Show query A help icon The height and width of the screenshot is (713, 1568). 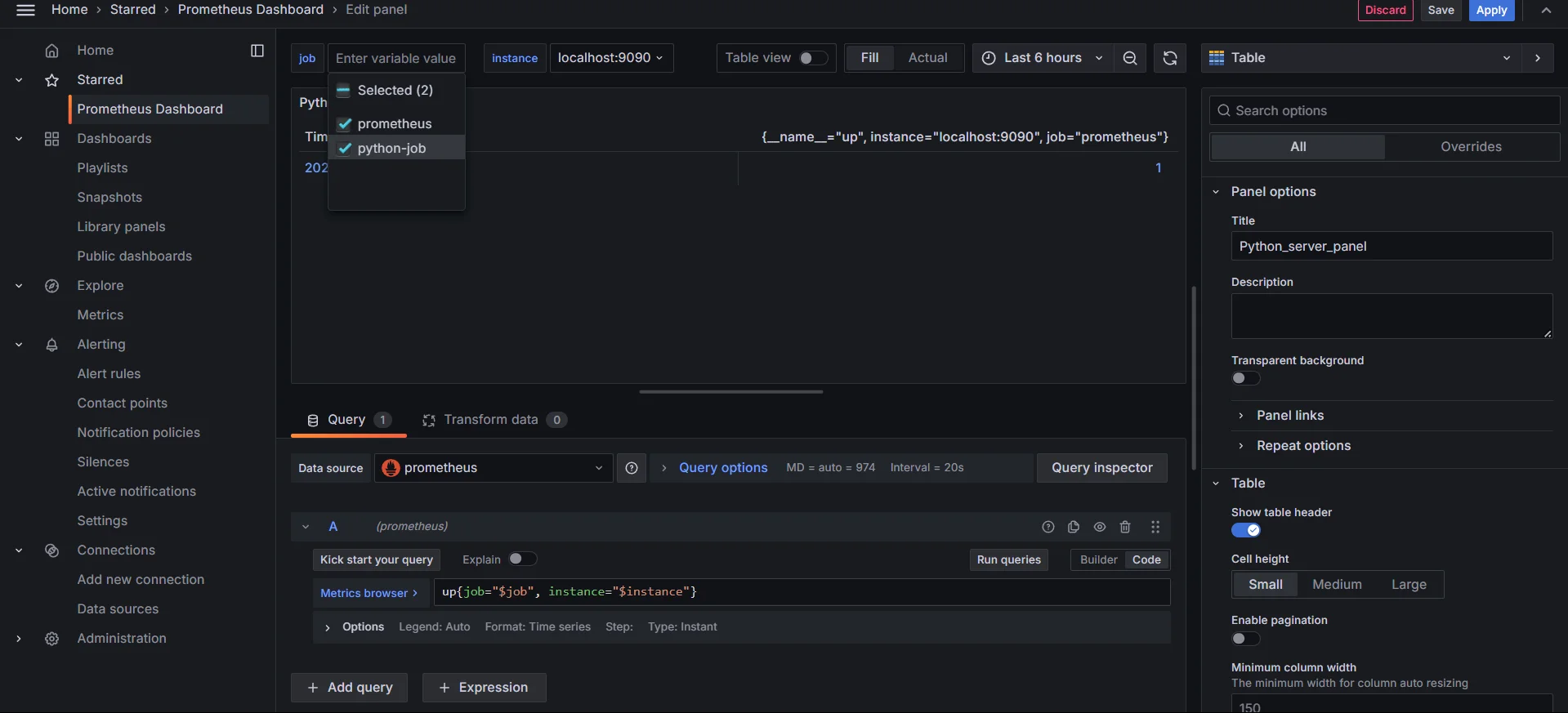pyautogui.click(x=1048, y=527)
